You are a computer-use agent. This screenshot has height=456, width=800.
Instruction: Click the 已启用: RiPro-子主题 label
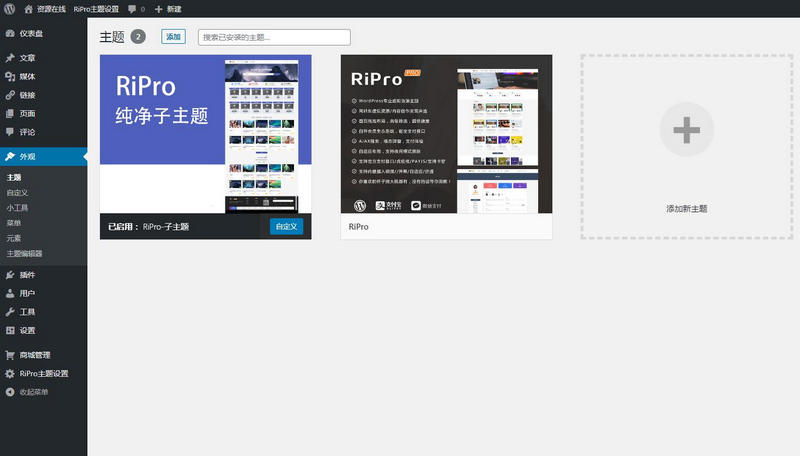148,226
